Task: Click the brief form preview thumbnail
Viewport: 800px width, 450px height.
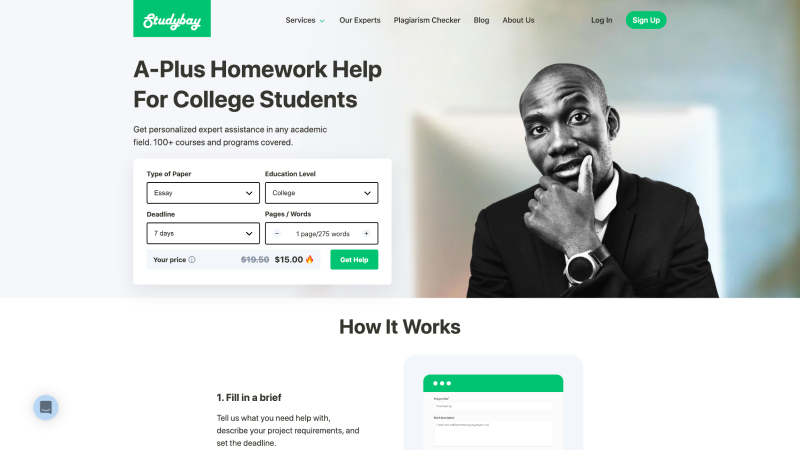Action: tap(493, 411)
